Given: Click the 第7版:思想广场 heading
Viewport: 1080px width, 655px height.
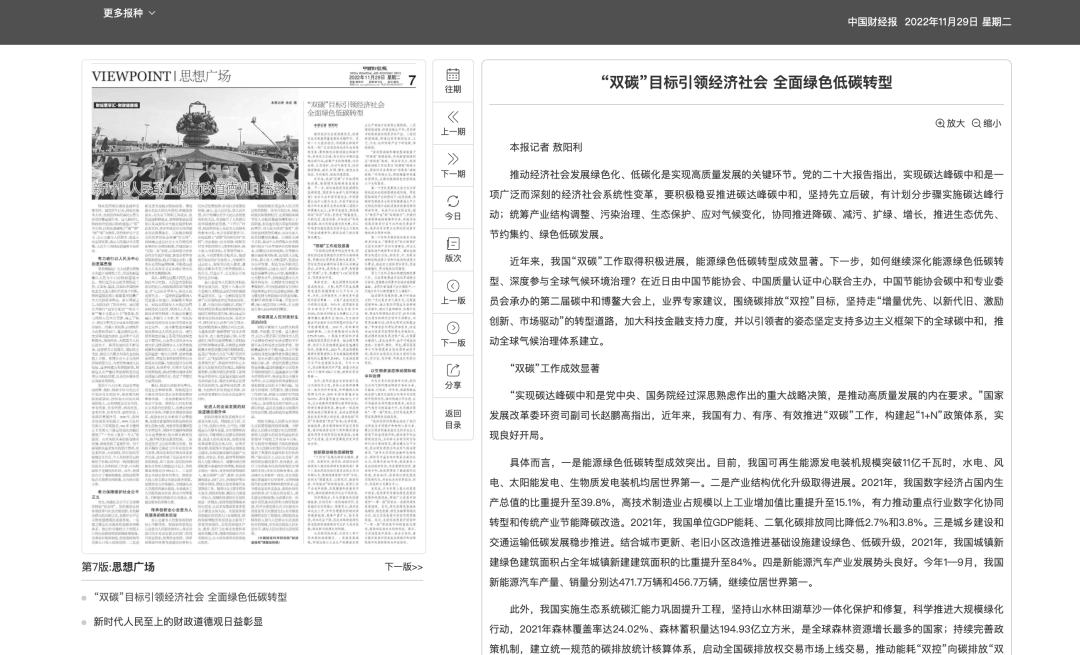Looking at the screenshot, I should pyautogui.click(x=118, y=567).
